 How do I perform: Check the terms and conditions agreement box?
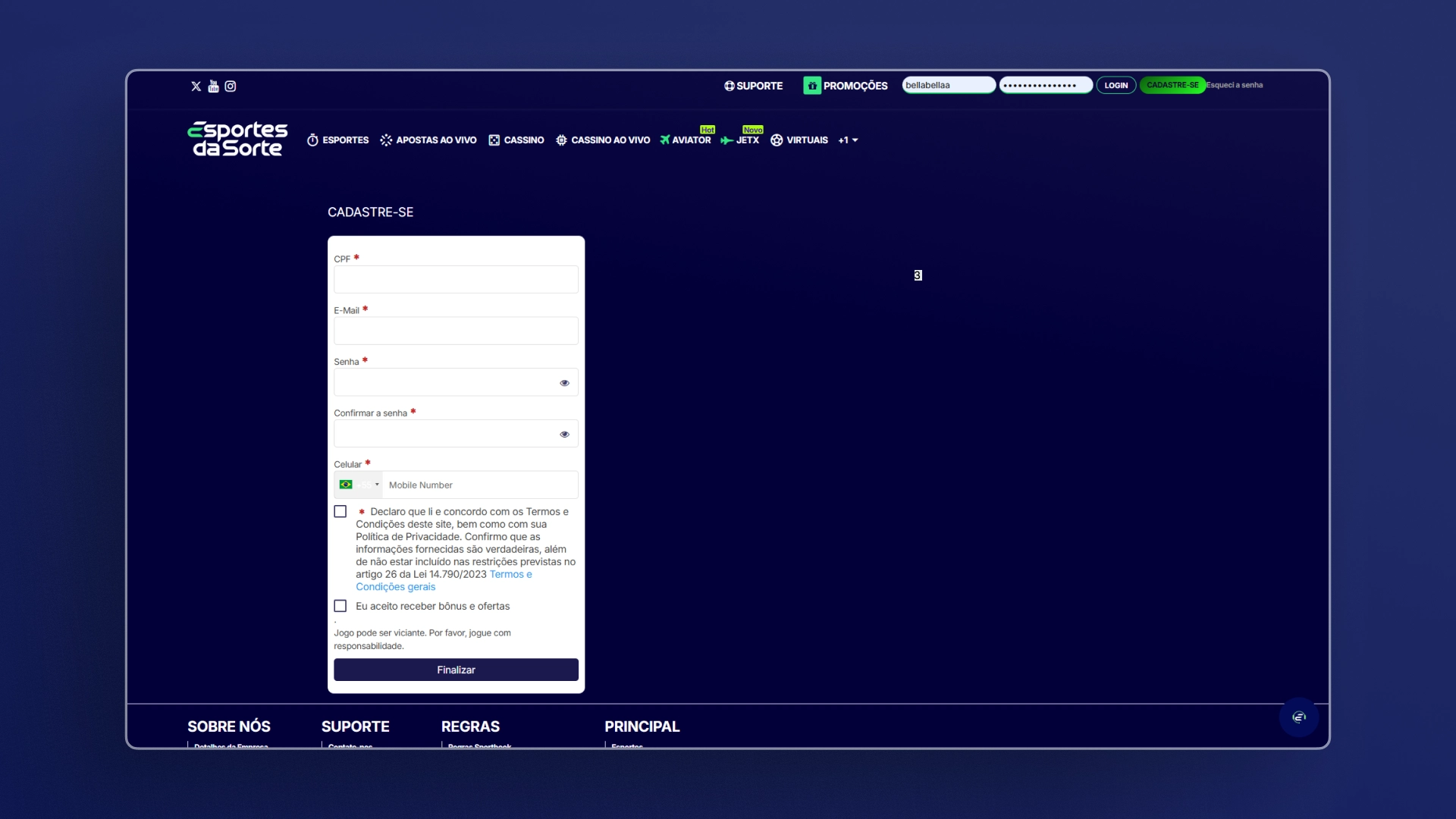[x=340, y=512]
